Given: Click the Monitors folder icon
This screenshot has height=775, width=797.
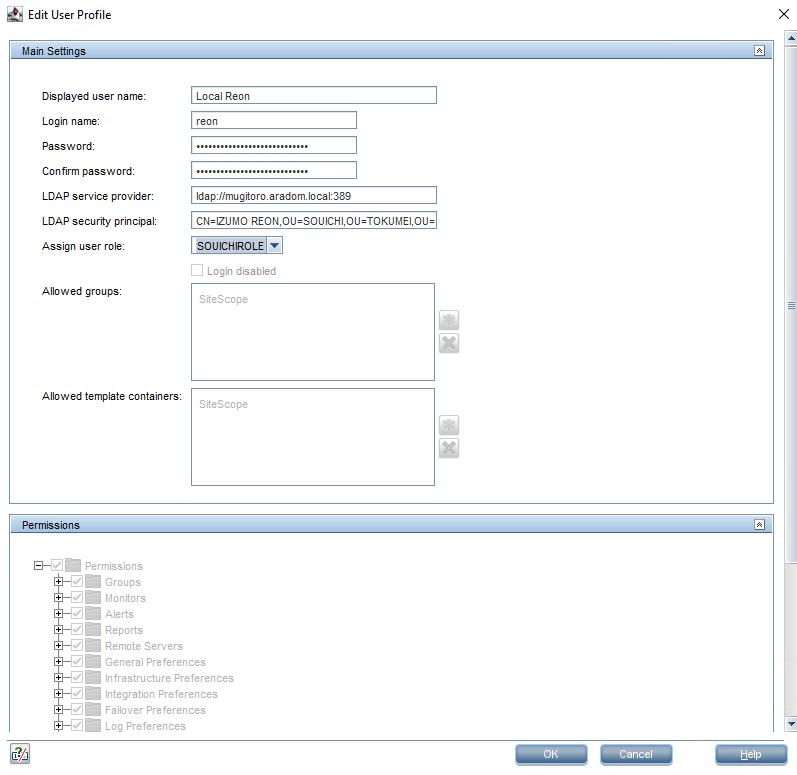Looking at the screenshot, I should point(93,597).
